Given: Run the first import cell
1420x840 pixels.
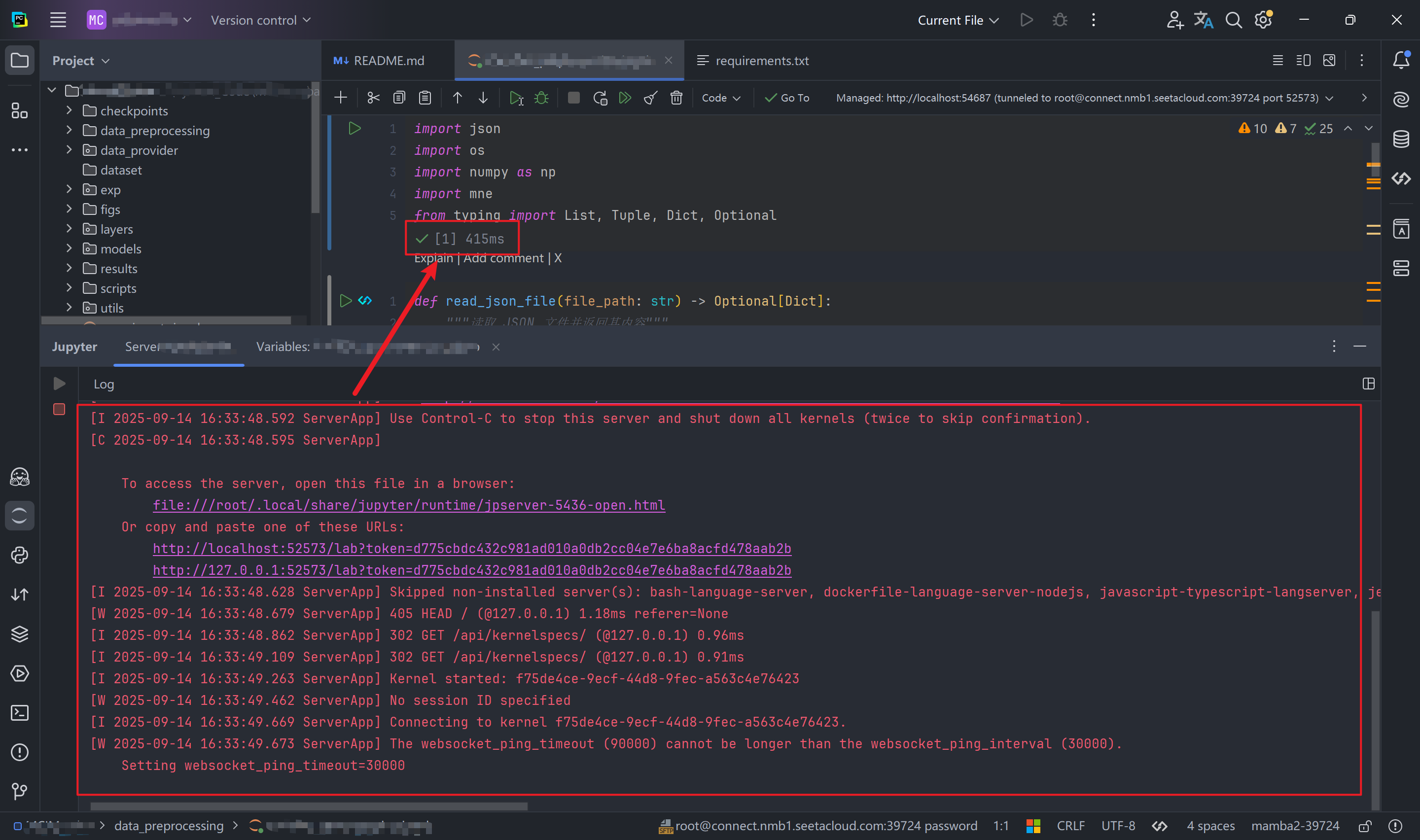Looking at the screenshot, I should point(355,129).
